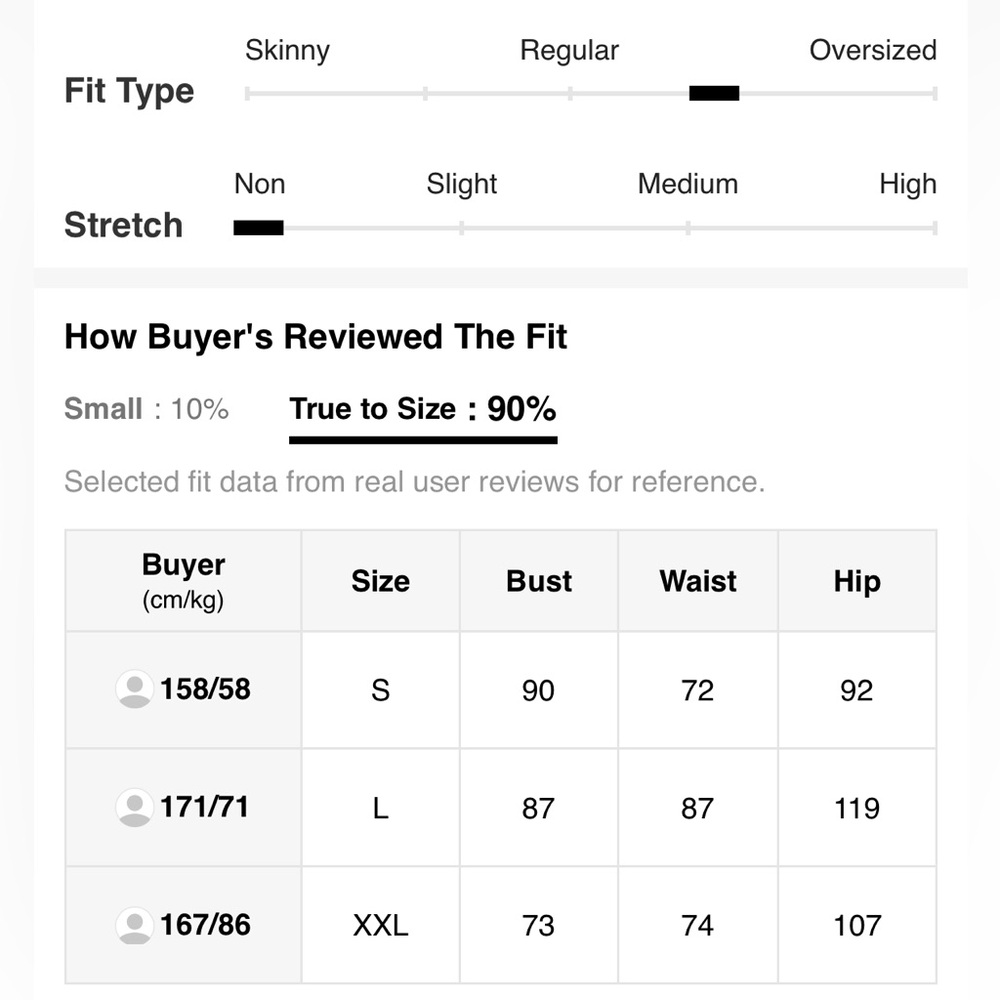Click avatar icon for buyer 158/58

134,689
